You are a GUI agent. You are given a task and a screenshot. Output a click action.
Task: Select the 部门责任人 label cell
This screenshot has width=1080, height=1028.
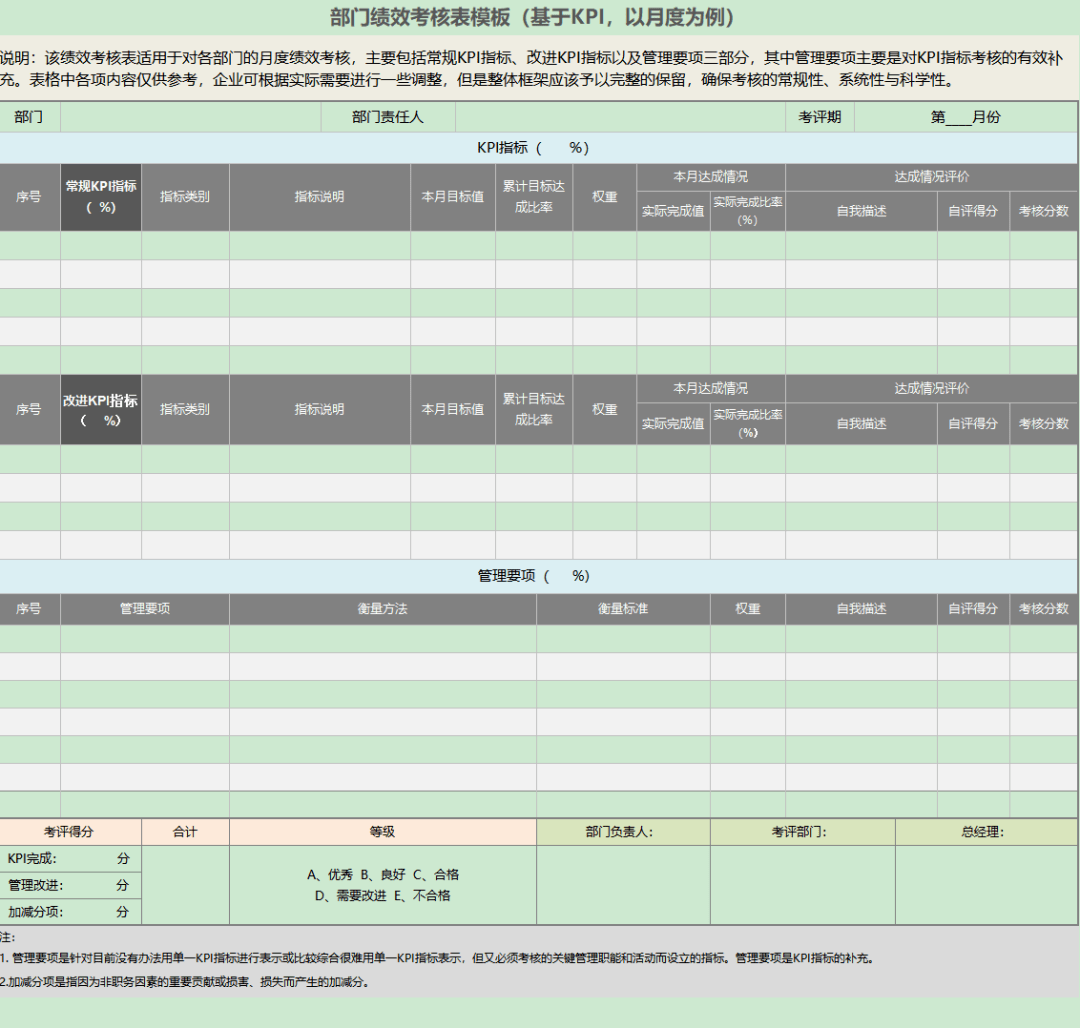[x=388, y=117]
